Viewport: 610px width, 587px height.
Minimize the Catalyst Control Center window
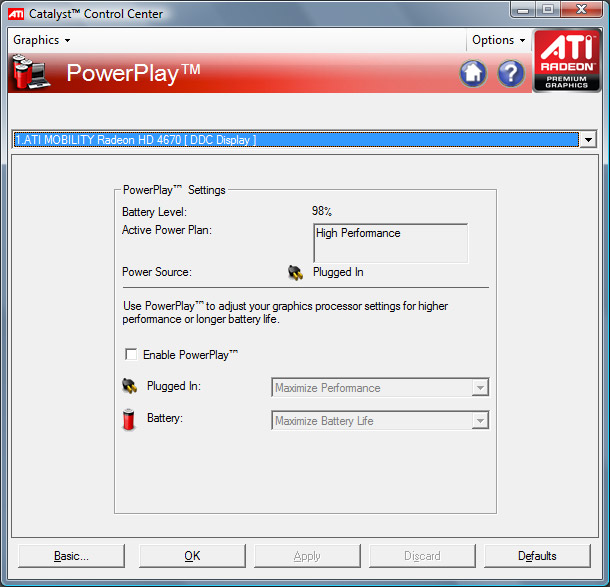(x=523, y=10)
